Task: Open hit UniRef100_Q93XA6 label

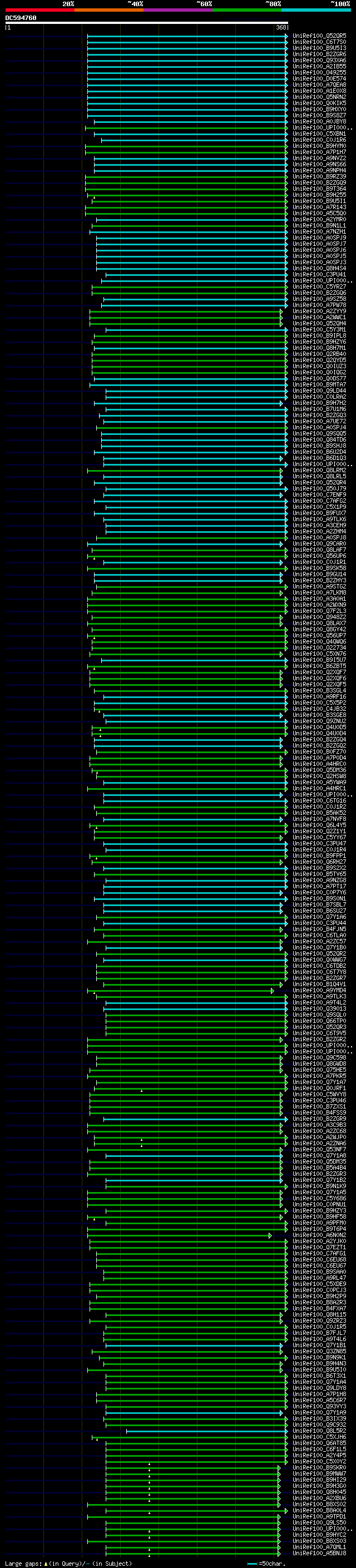Action: pyautogui.click(x=319, y=60)
